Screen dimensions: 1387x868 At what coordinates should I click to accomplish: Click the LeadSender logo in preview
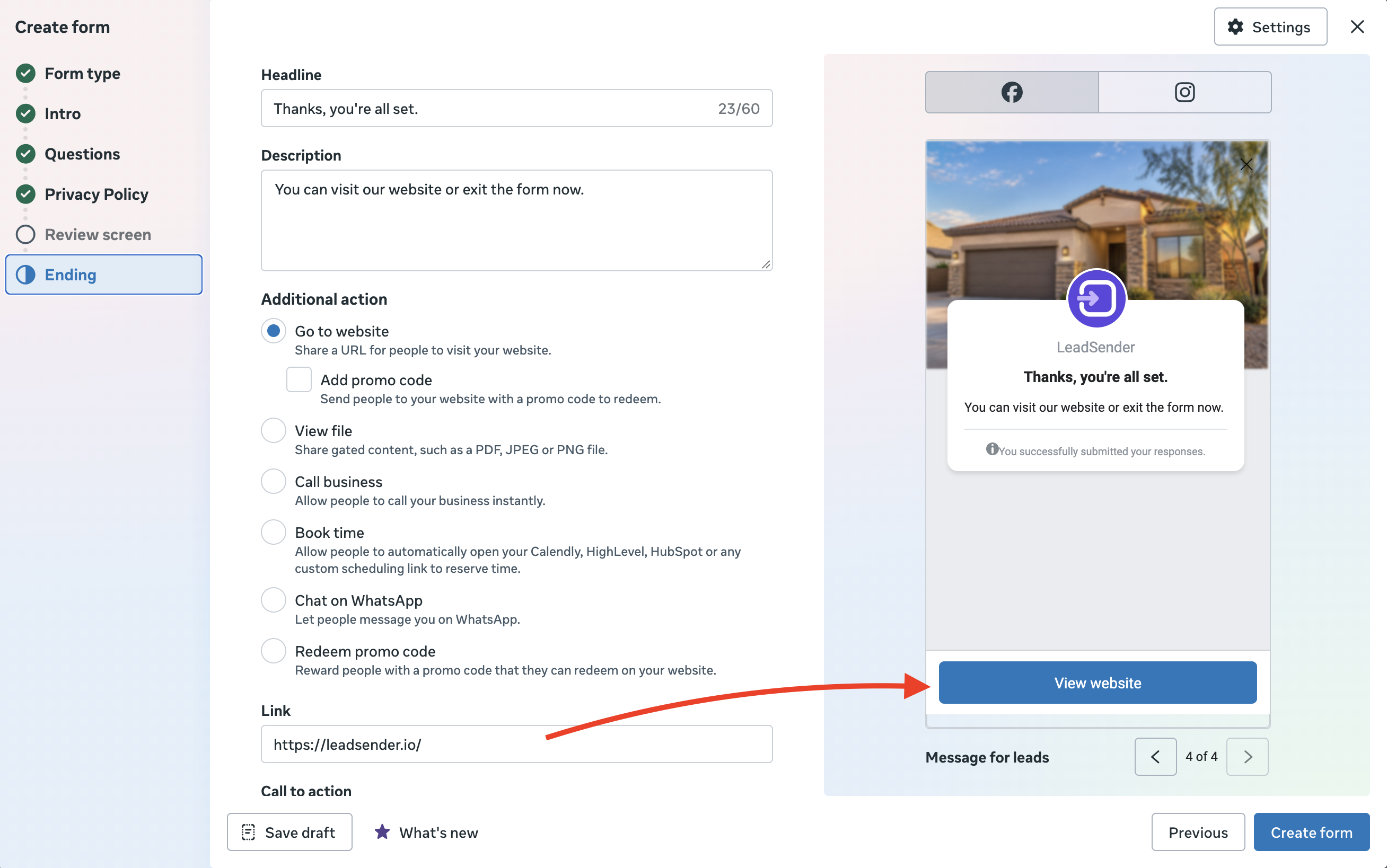pos(1096,298)
